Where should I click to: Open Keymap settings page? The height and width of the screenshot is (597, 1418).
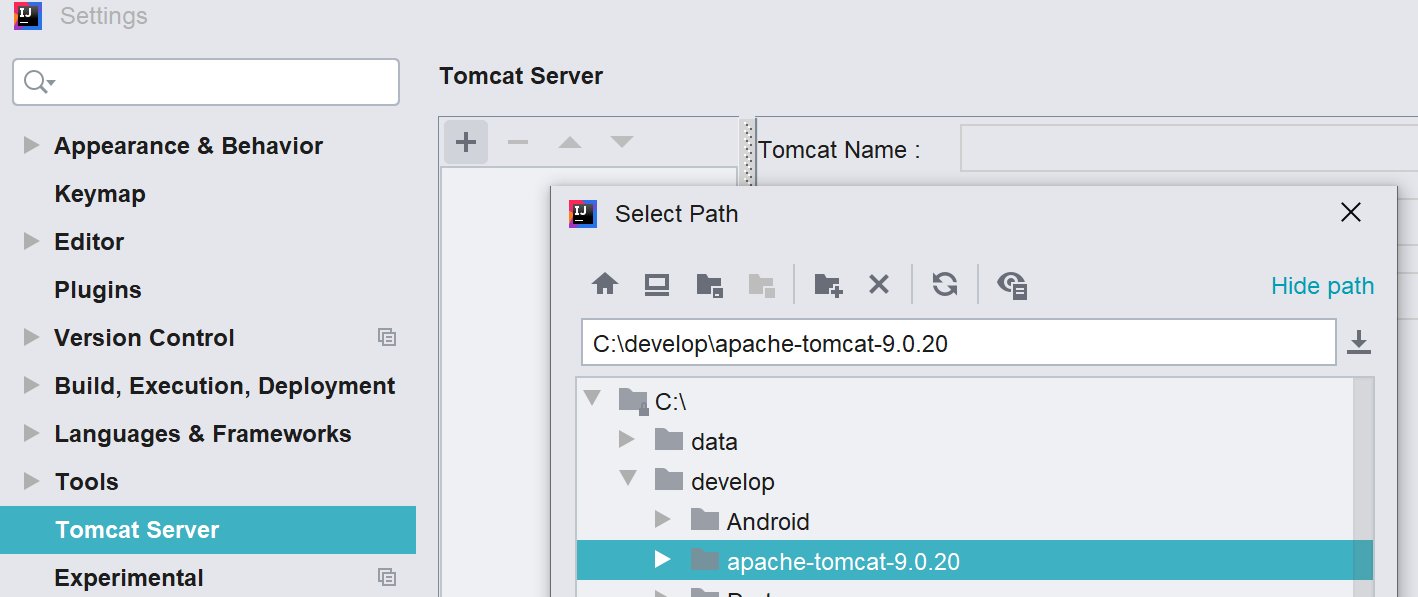100,194
